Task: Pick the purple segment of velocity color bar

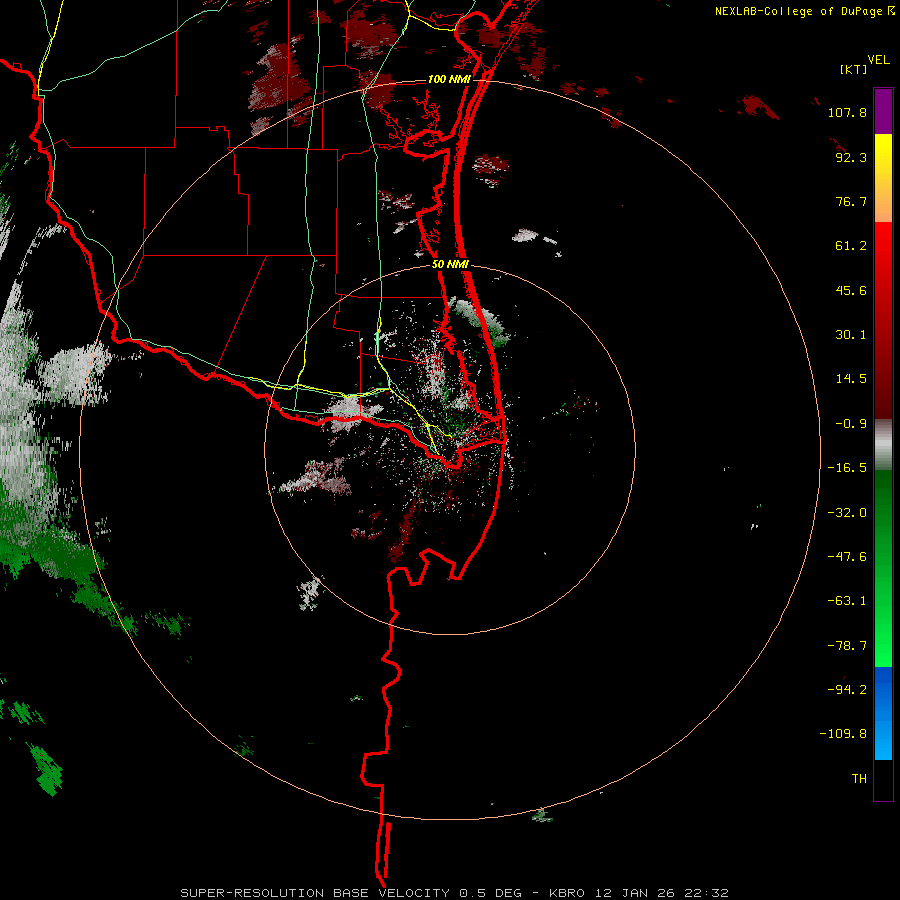Action: (883, 111)
